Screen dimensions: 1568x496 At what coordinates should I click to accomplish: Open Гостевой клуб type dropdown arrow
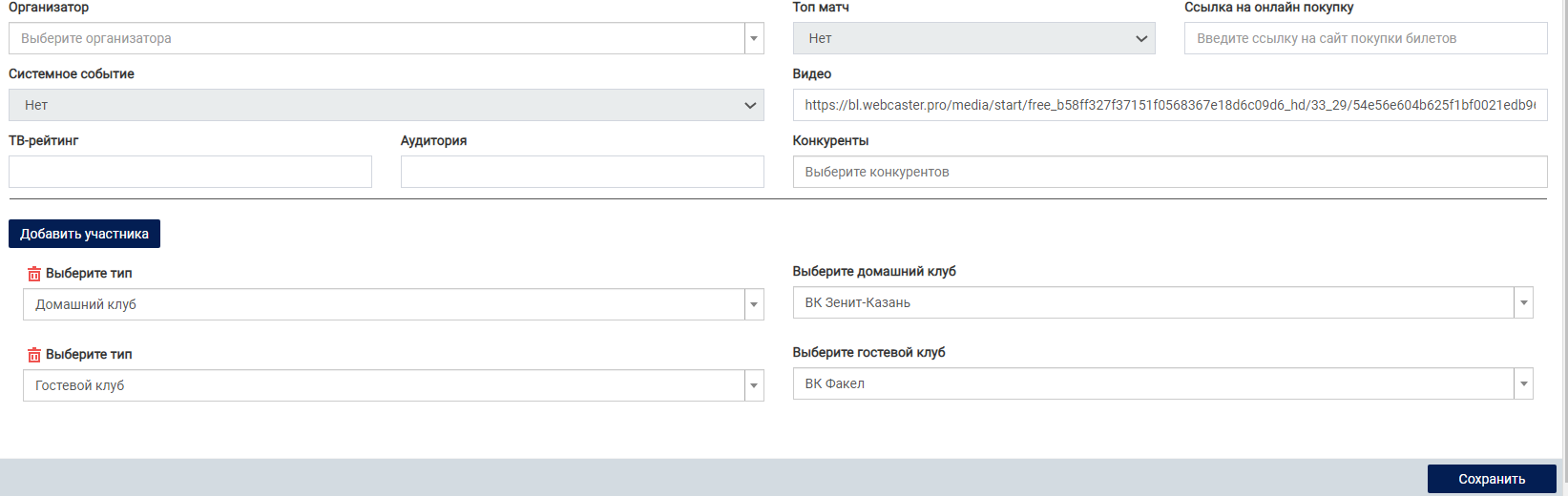tap(754, 386)
